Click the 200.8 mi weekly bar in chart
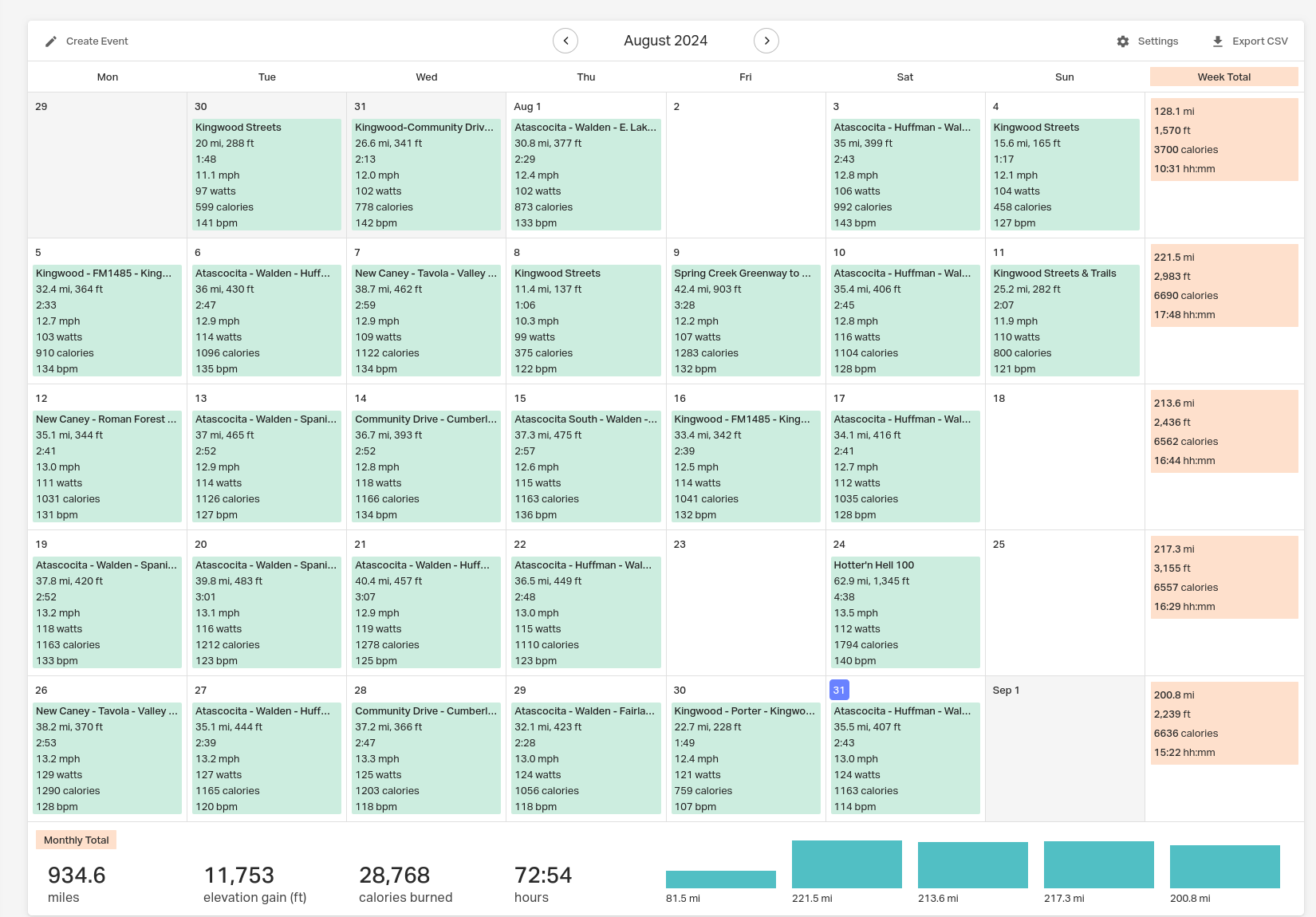1316x917 pixels. [1225, 867]
